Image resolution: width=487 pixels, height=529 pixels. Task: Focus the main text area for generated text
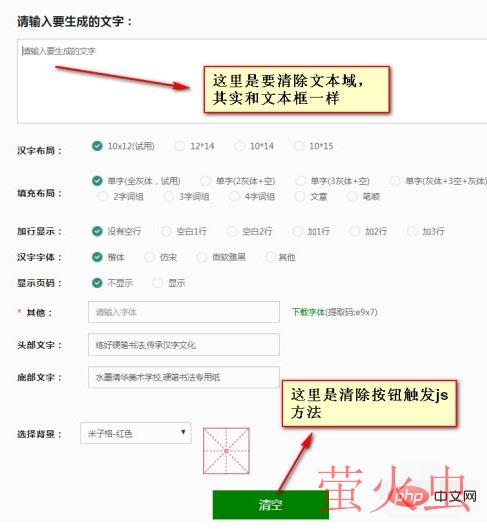[252, 81]
